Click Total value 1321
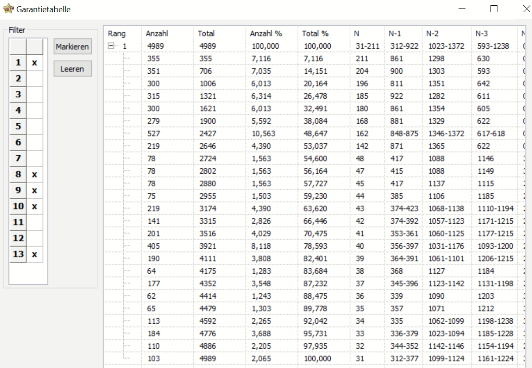This screenshot has width=532, height=368. [208, 96]
